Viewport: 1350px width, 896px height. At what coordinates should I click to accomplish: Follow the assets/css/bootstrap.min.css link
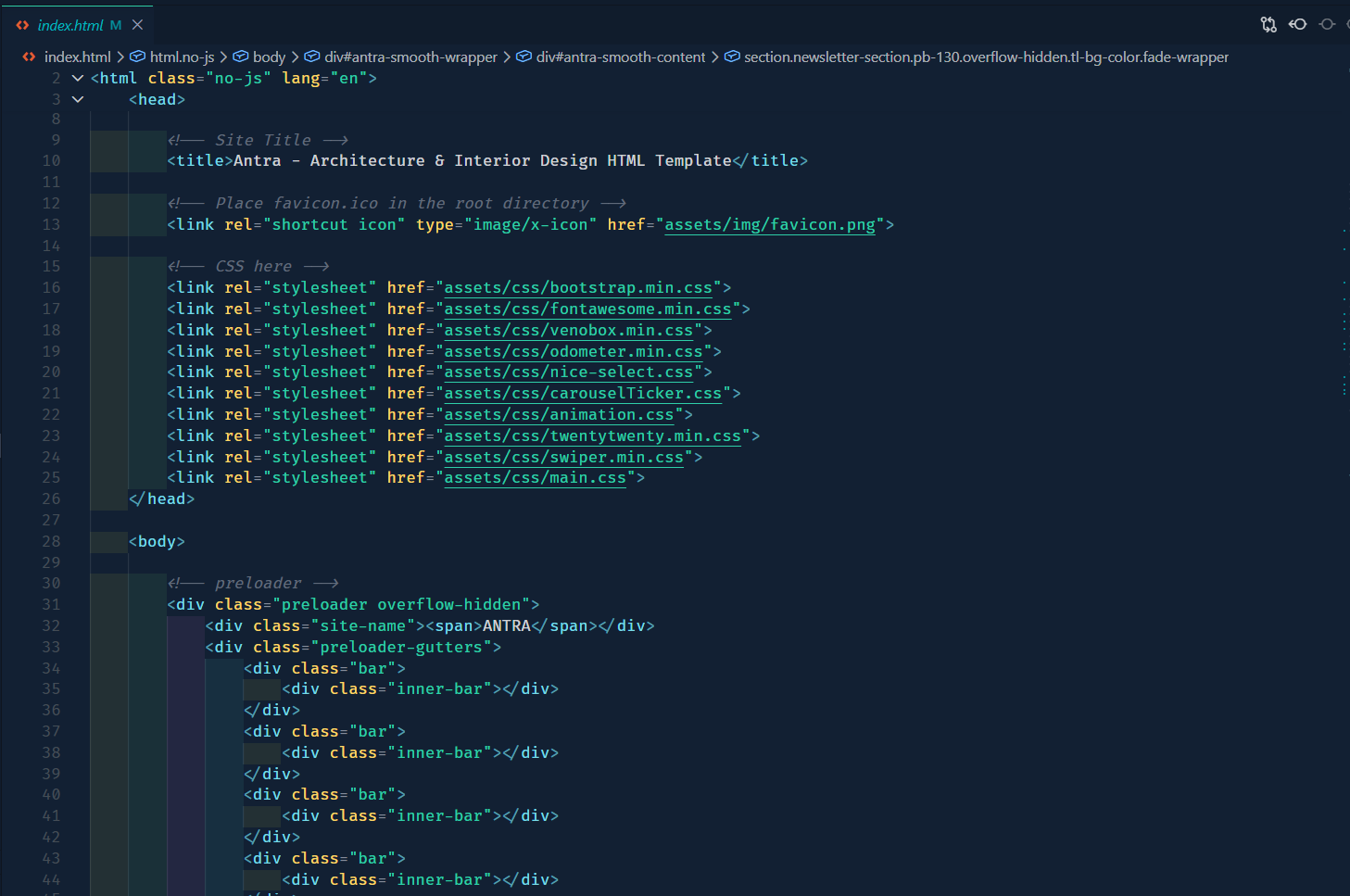(x=578, y=288)
